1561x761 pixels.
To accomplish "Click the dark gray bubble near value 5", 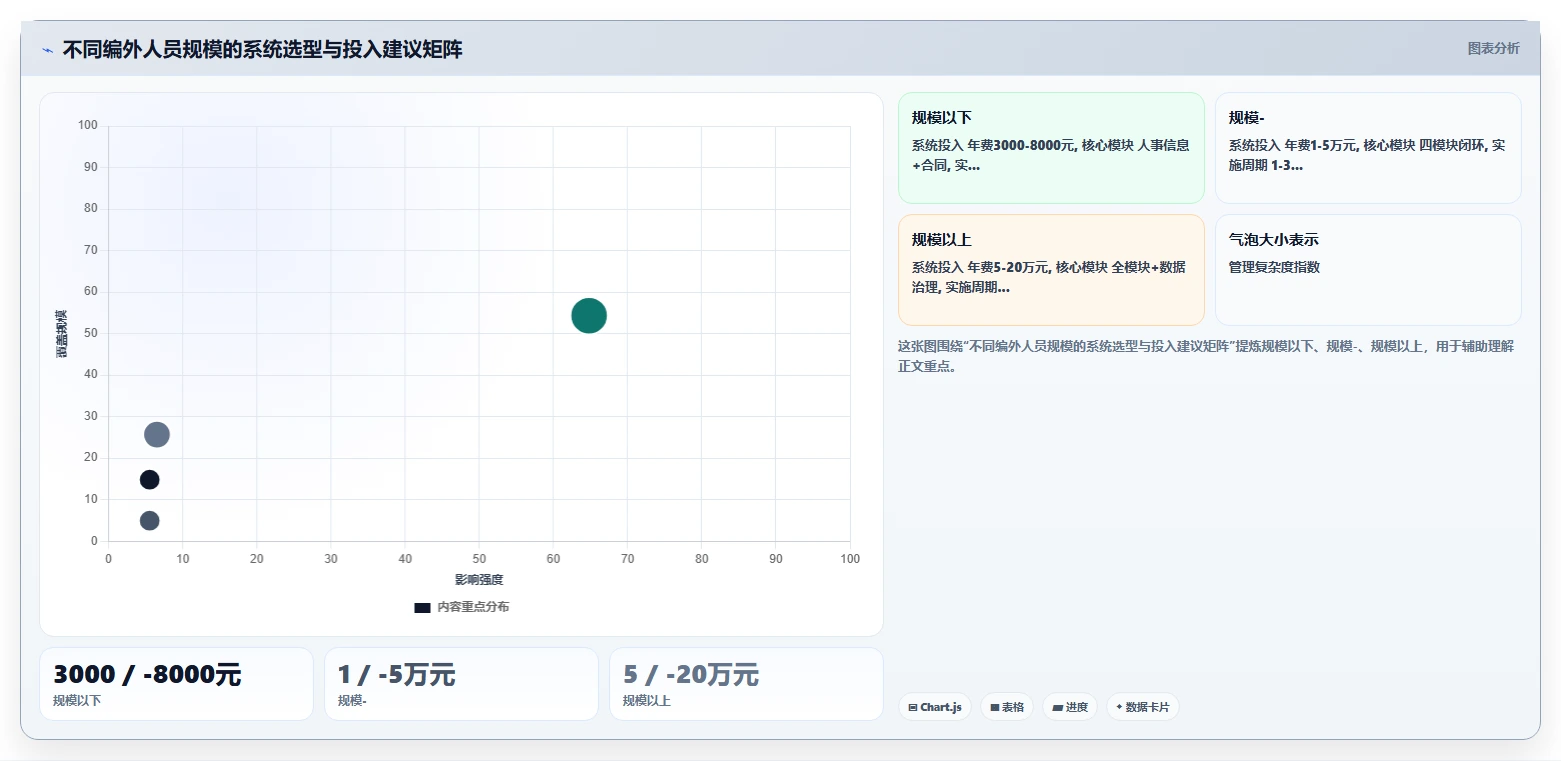I will pos(149,520).
